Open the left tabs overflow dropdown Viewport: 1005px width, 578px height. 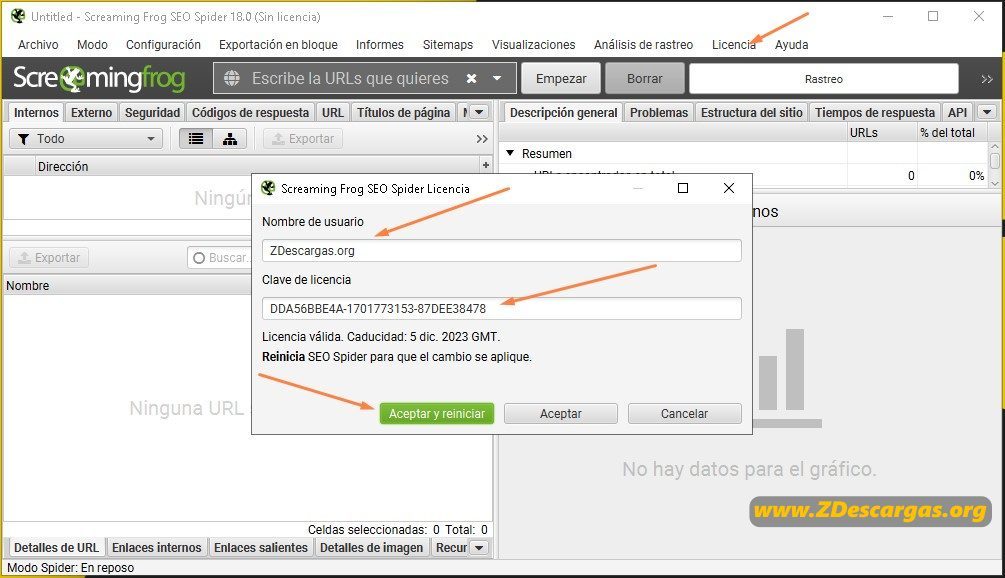(x=479, y=112)
